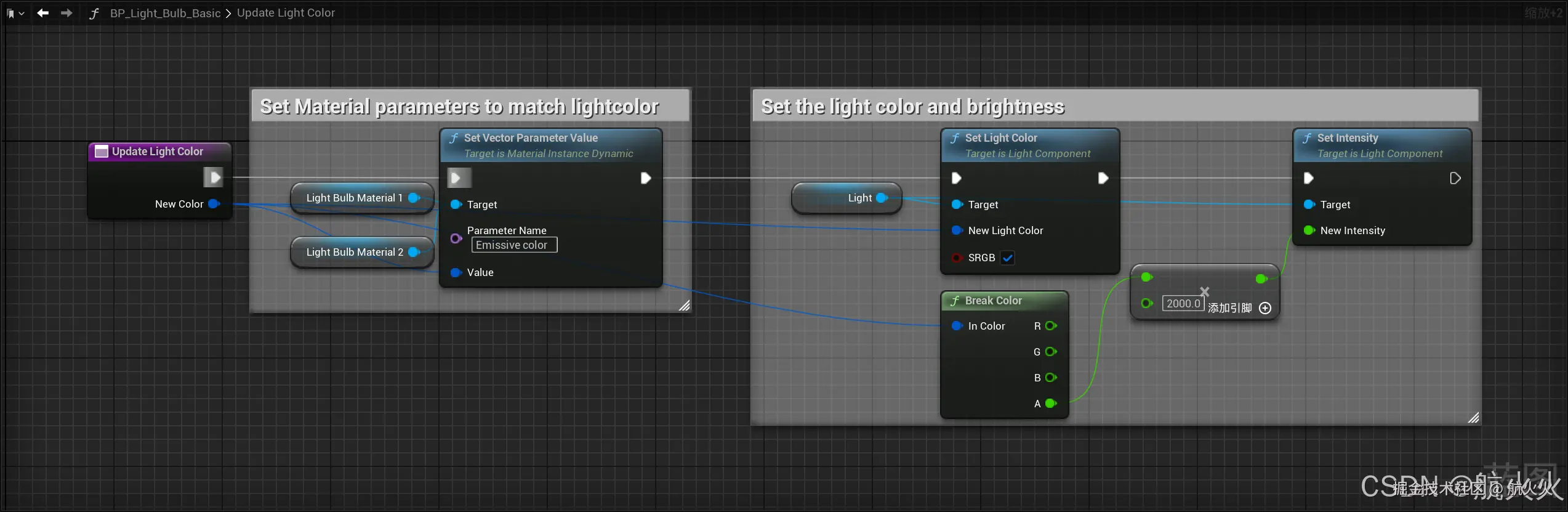Click the Parameter Name pin

456,238
